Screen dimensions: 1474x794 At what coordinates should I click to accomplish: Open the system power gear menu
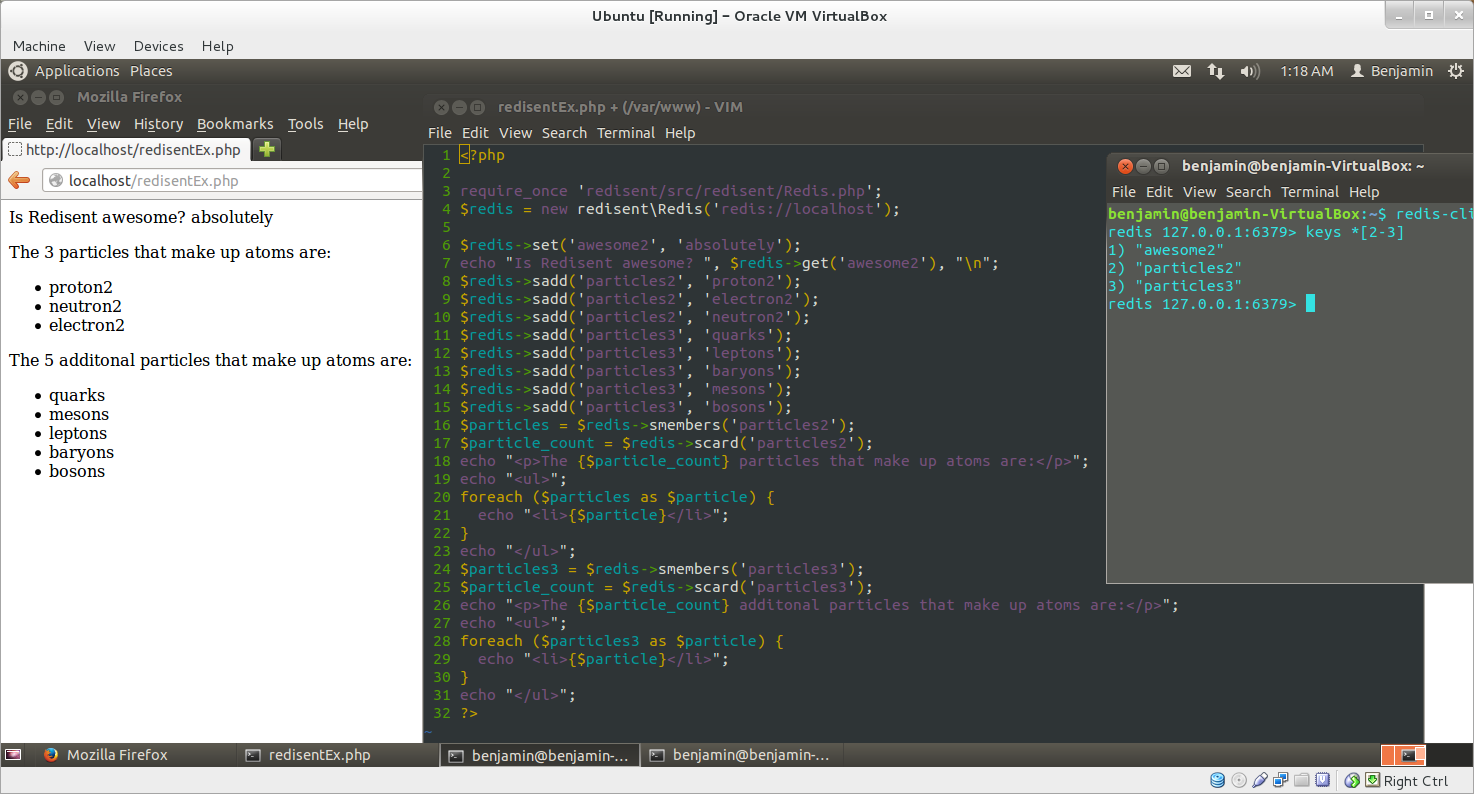(1455, 71)
